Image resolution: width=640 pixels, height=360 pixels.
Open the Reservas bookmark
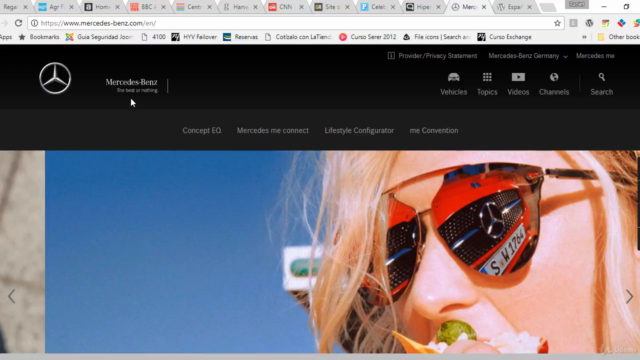240,37
